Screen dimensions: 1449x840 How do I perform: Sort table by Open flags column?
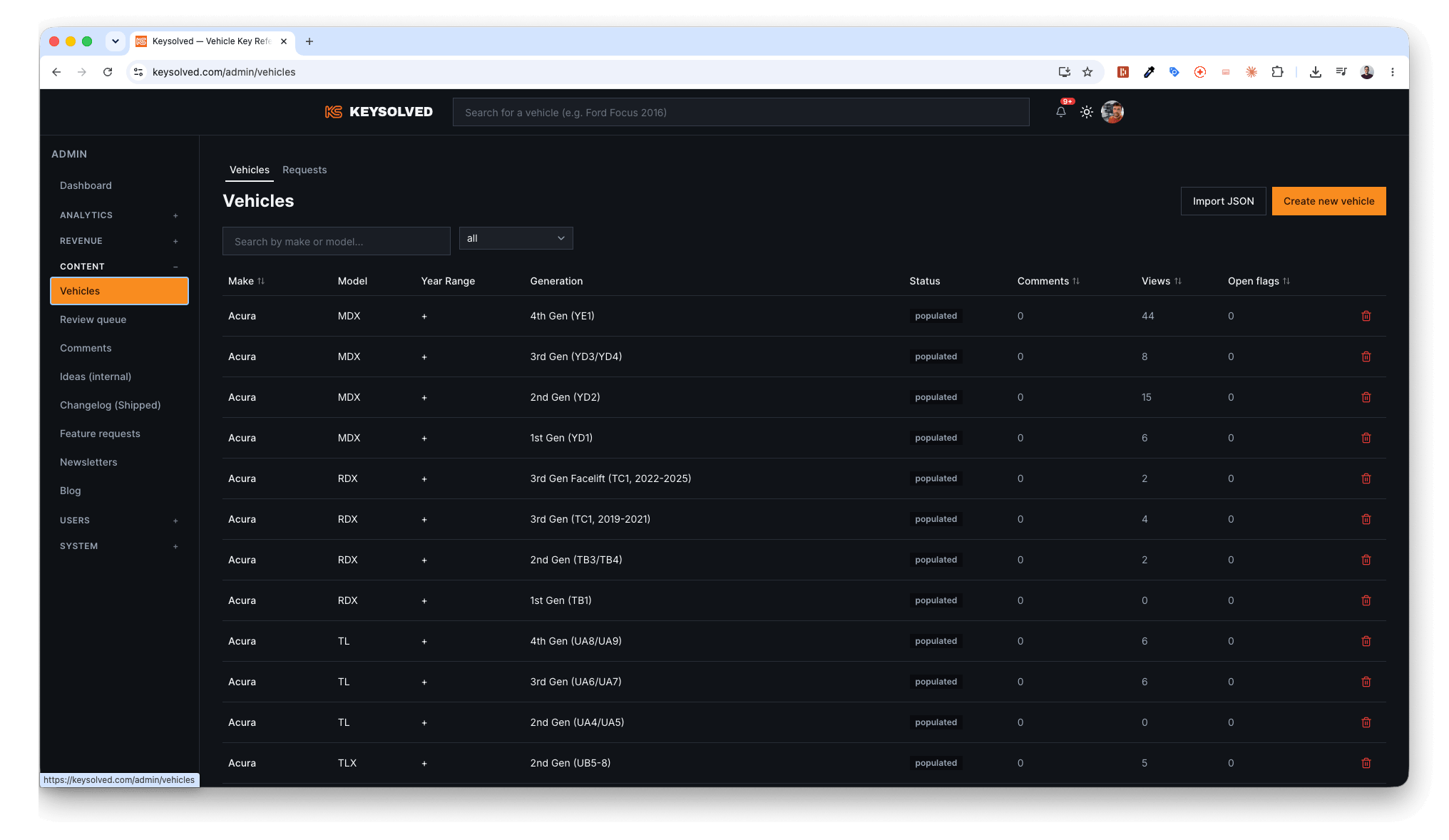1259,281
